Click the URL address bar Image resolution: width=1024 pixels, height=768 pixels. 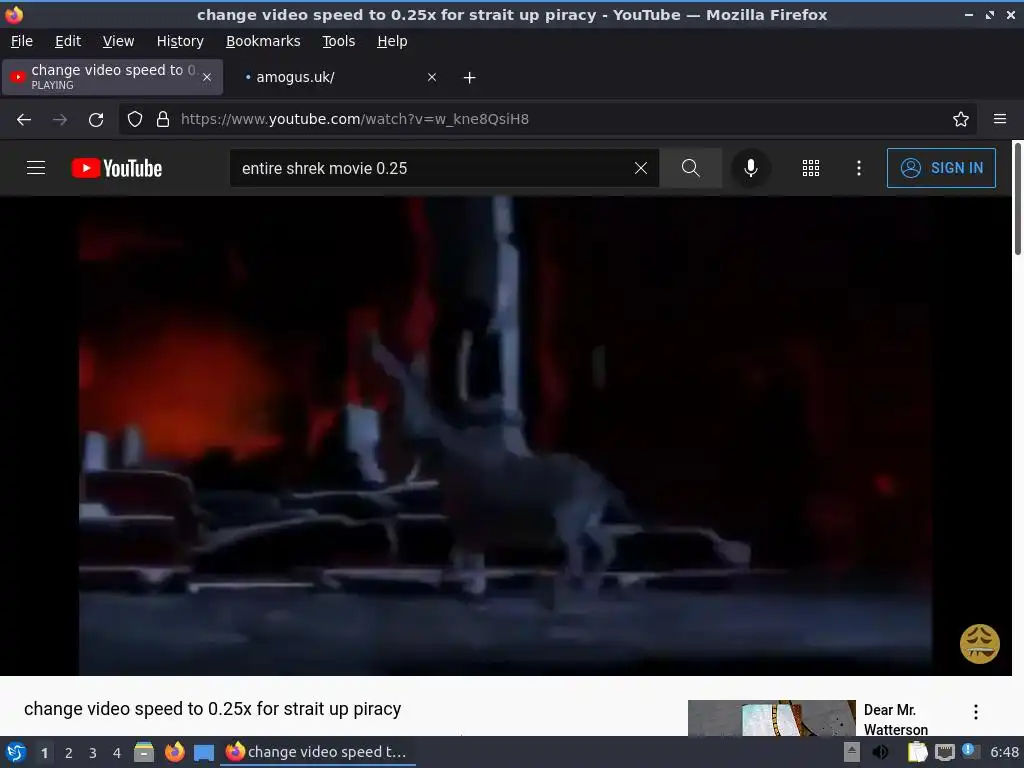tap(547, 119)
